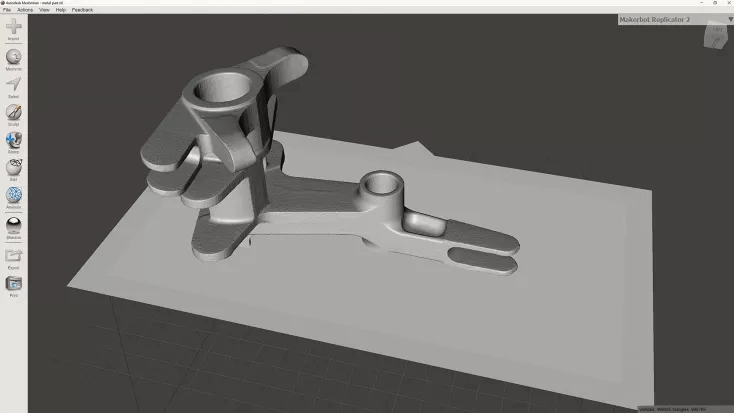734x413 pixels.
Task: Open the Meshmix parts library
Action: (x=14, y=57)
